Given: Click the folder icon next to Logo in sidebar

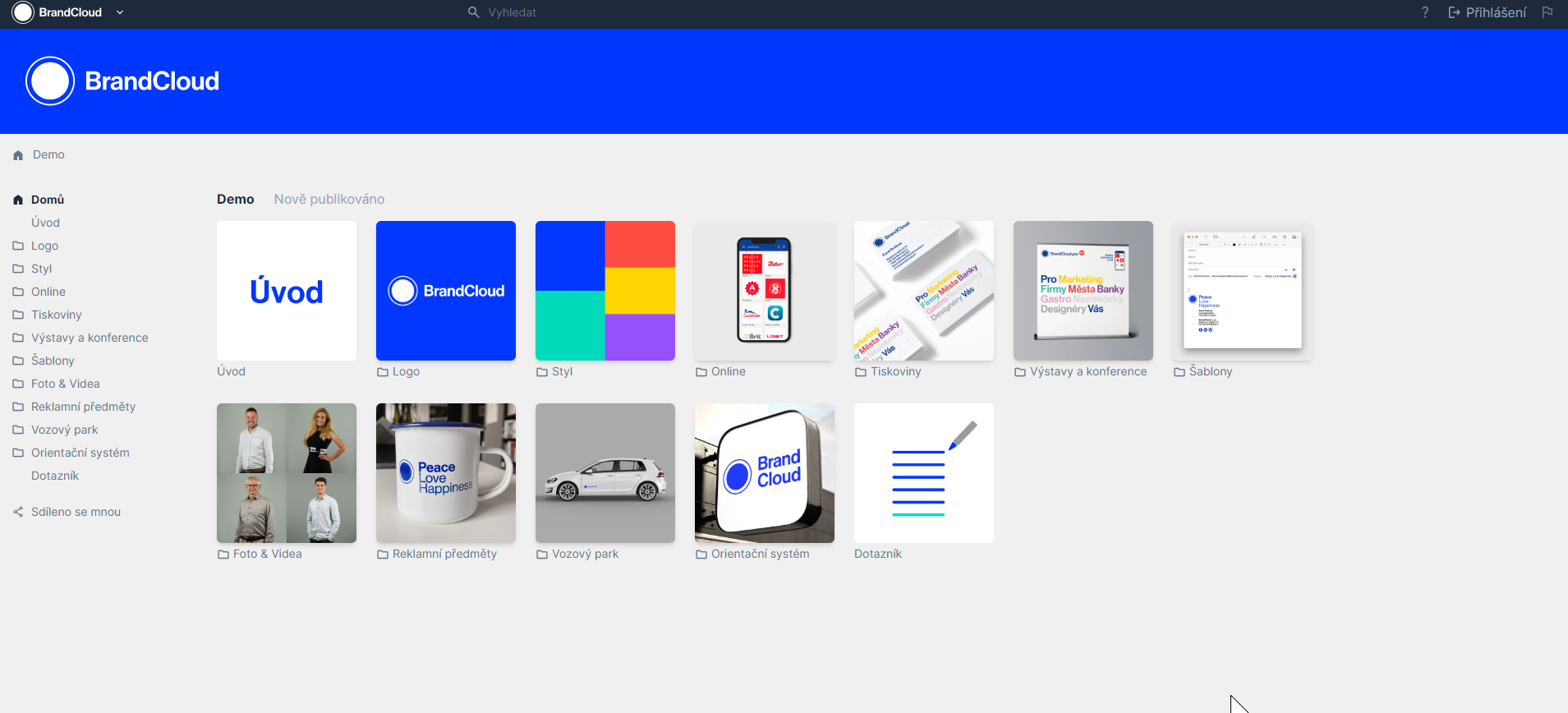Looking at the screenshot, I should pyautogui.click(x=18, y=246).
